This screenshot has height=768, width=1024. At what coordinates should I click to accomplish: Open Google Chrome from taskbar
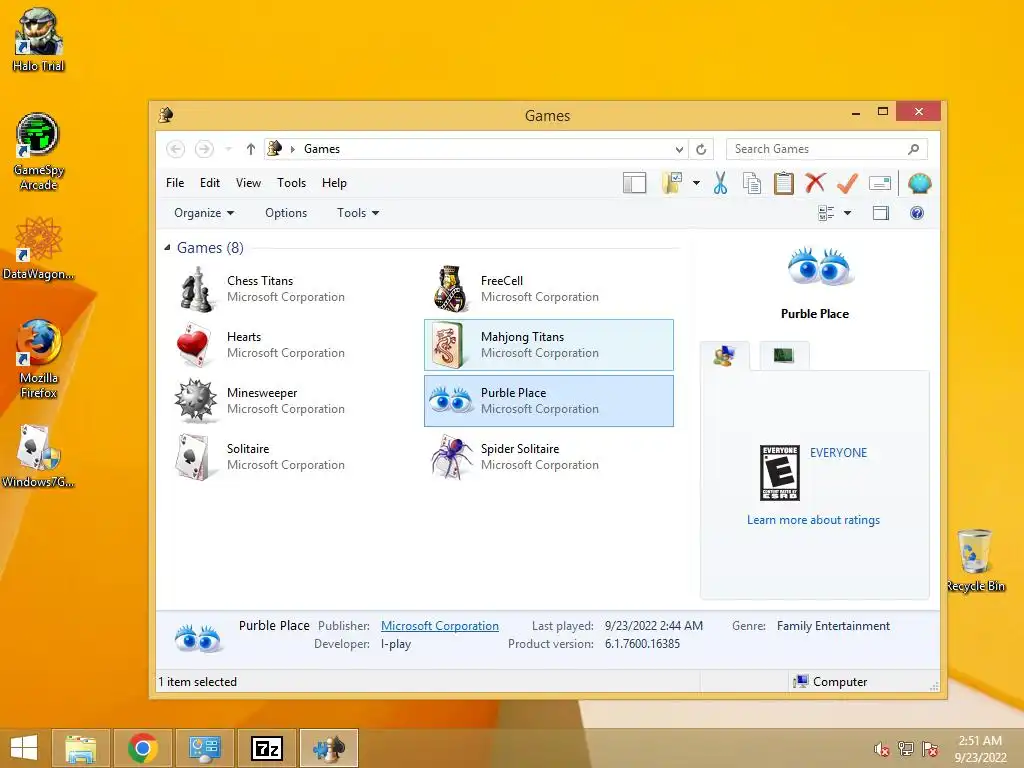[142, 748]
